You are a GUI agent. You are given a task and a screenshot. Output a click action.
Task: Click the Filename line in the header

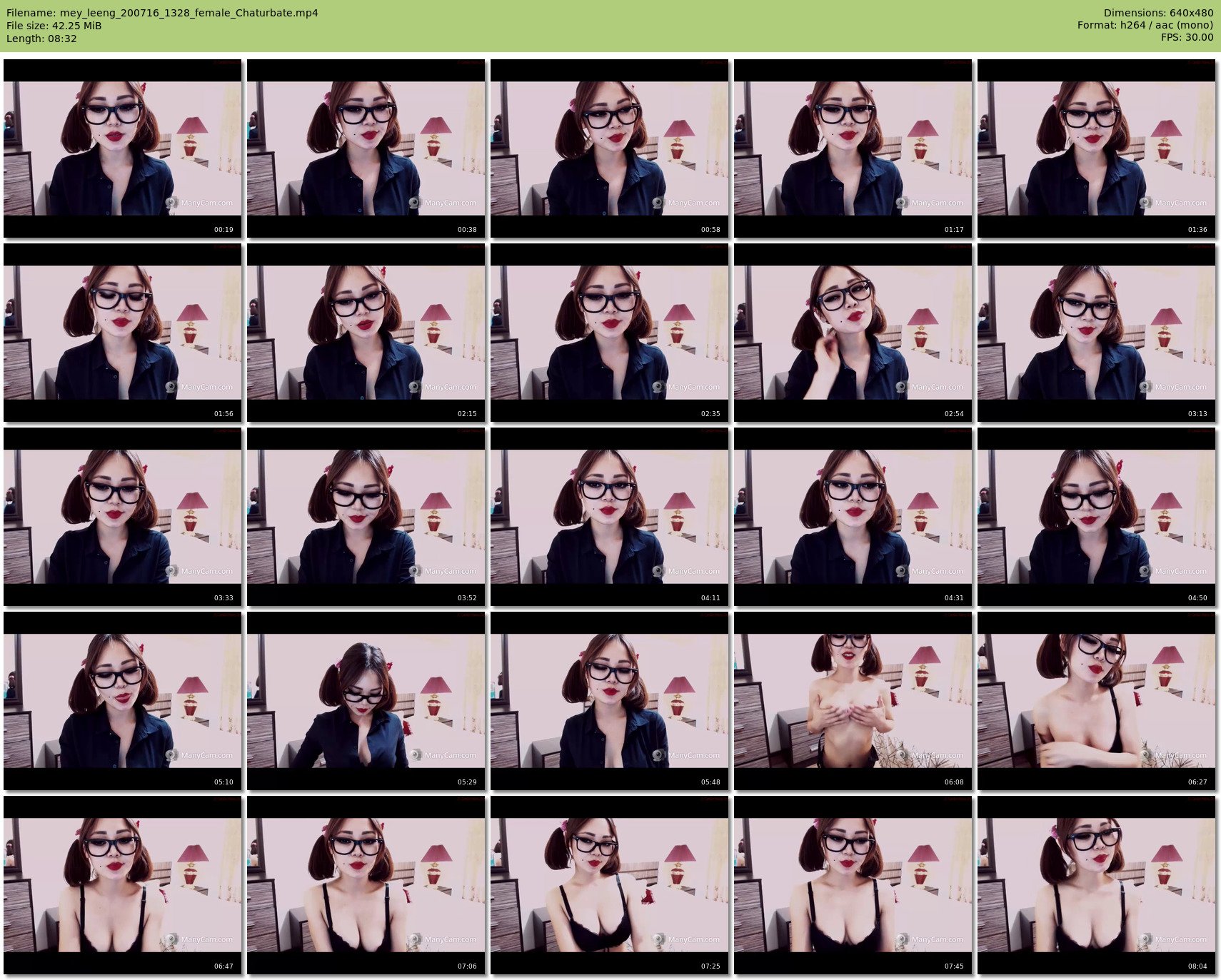tap(162, 13)
